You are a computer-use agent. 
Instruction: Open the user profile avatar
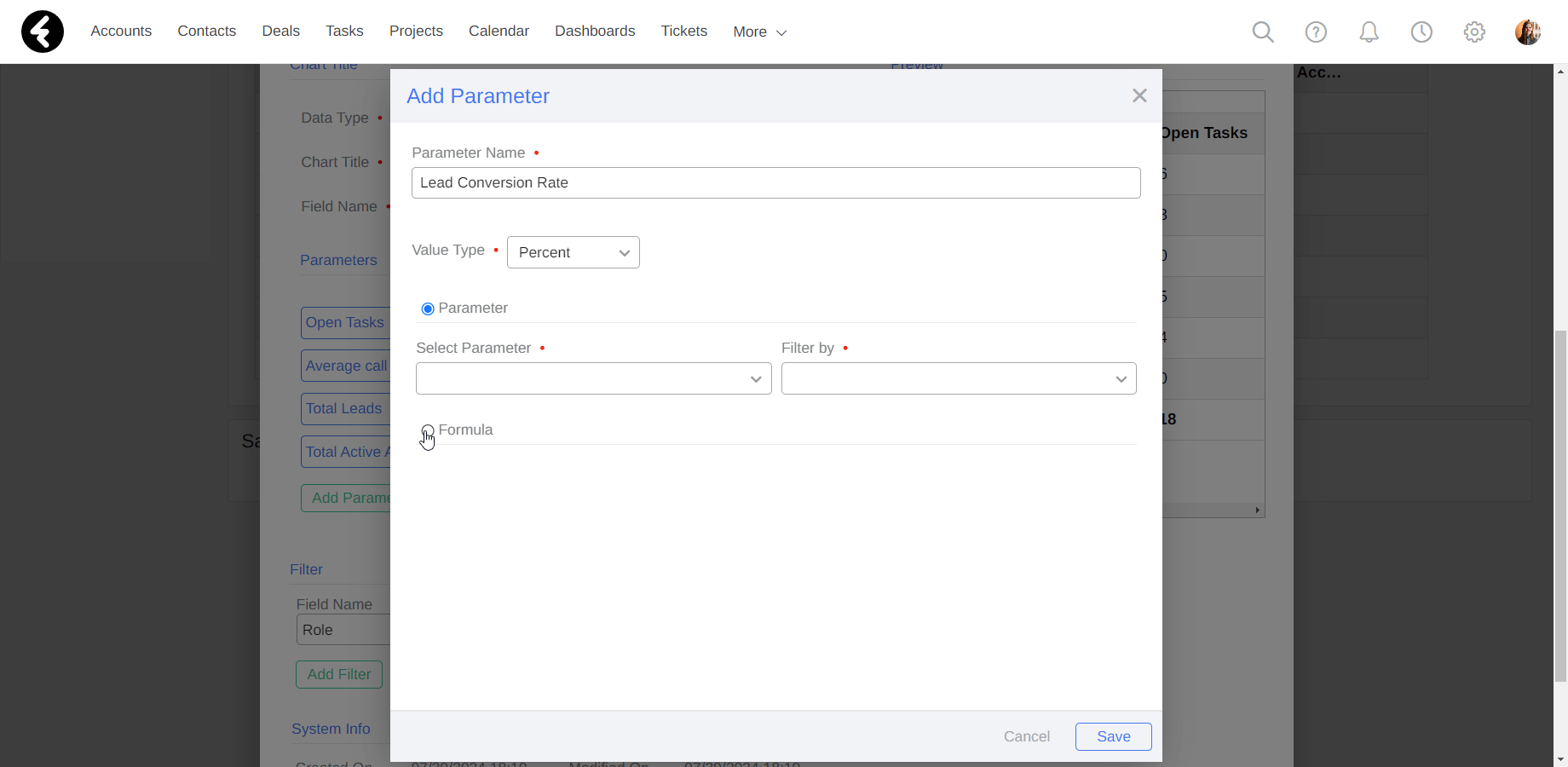(x=1528, y=32)
